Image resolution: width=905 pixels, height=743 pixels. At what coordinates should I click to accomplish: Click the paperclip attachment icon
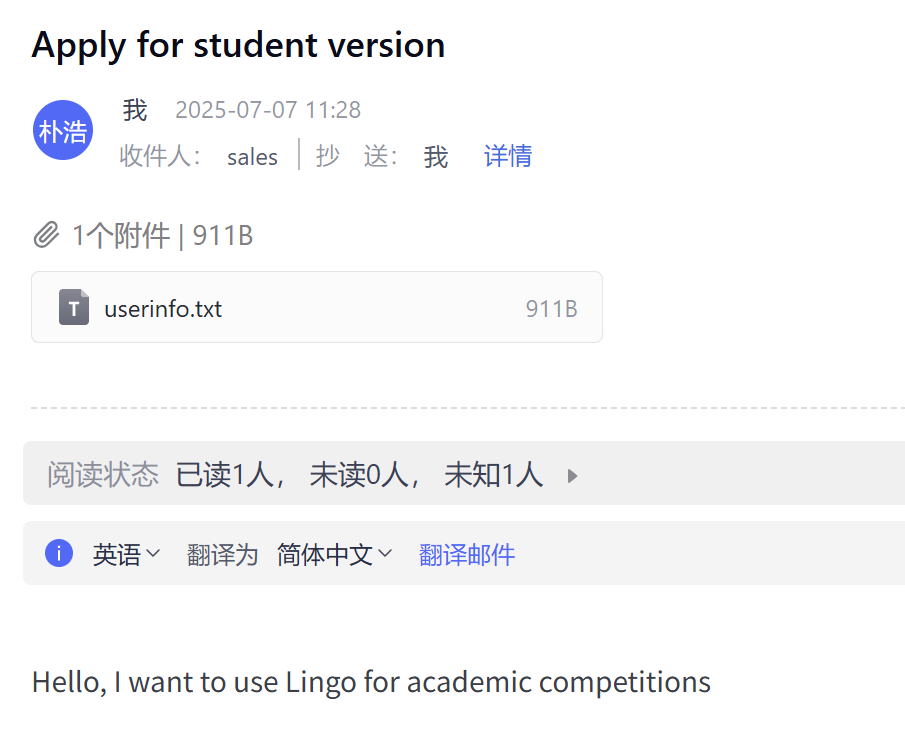46,236
